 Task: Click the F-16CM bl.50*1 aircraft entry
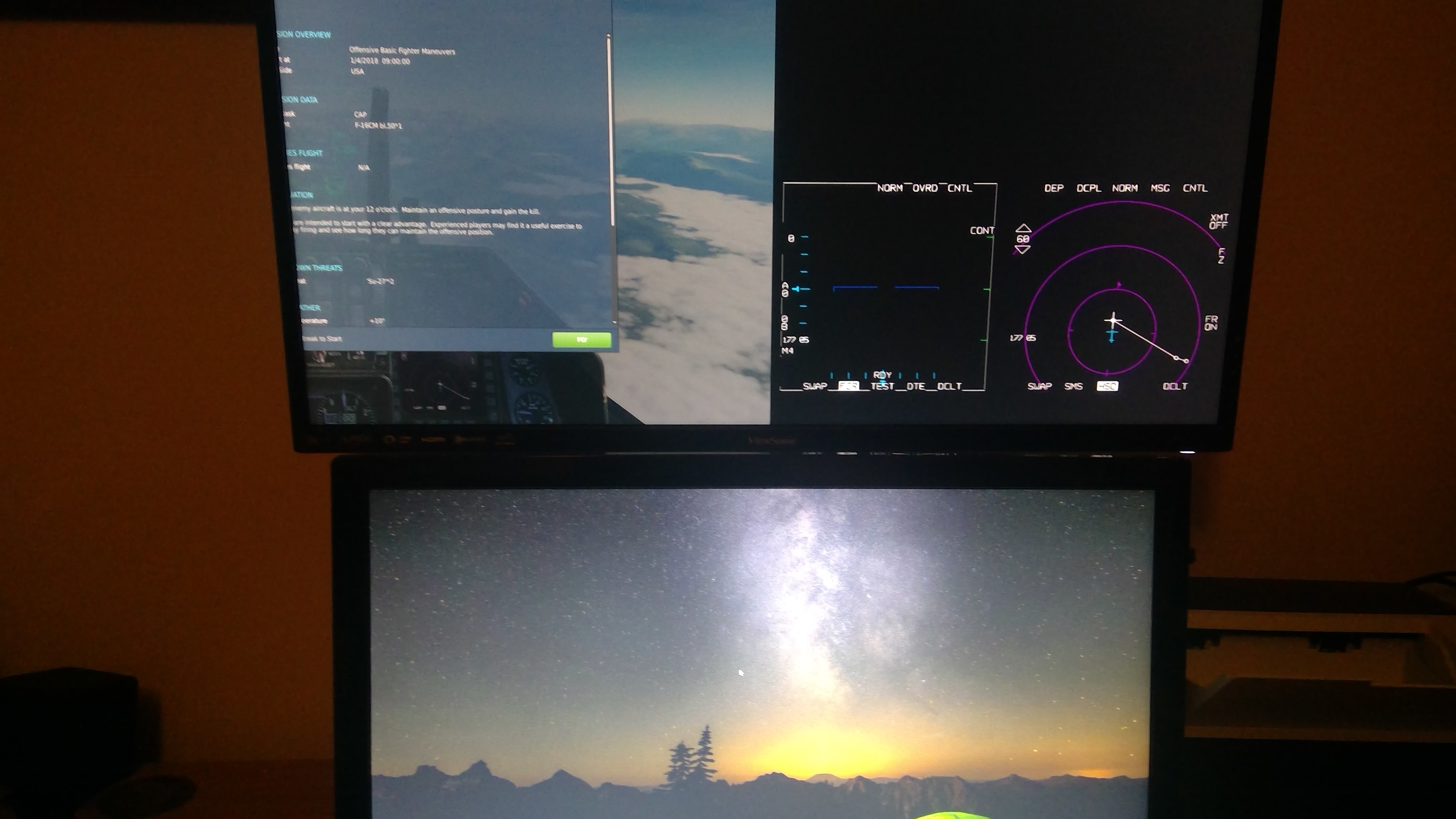(378, 125)
